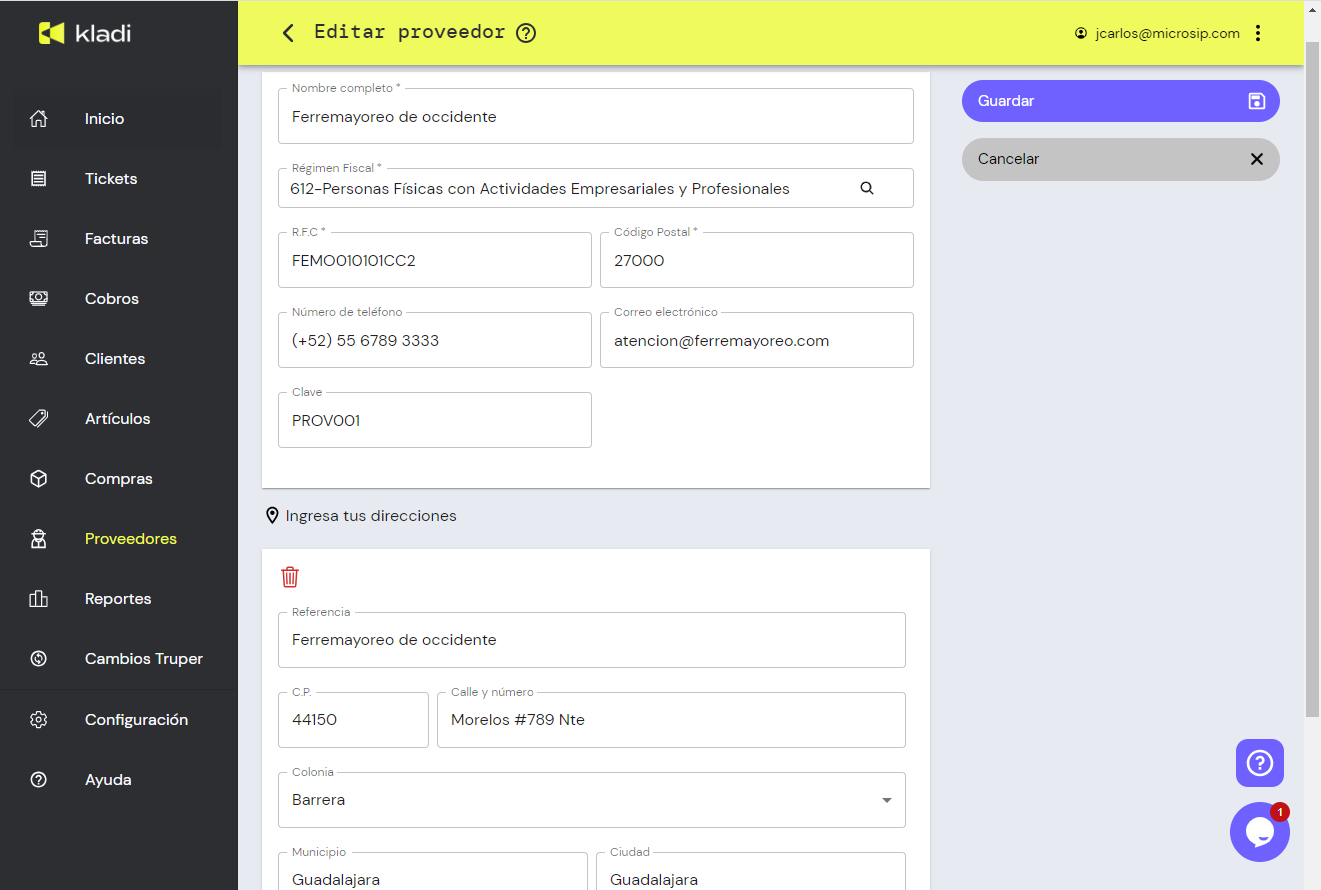Go to Facturas in the sidebar
Viewport: 1321px width, 890px height.
116,239
